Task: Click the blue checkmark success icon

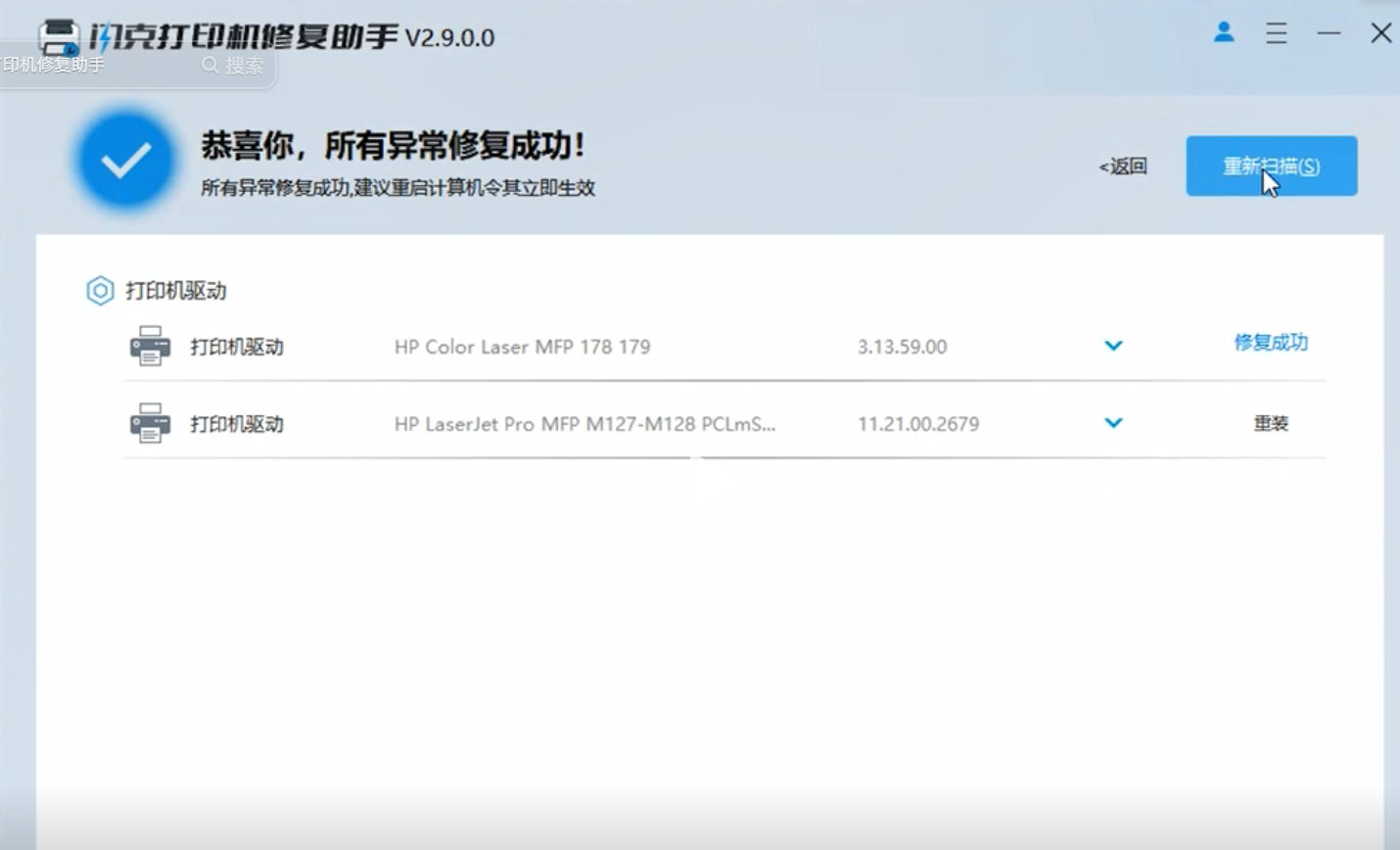Action: point(125,159)
